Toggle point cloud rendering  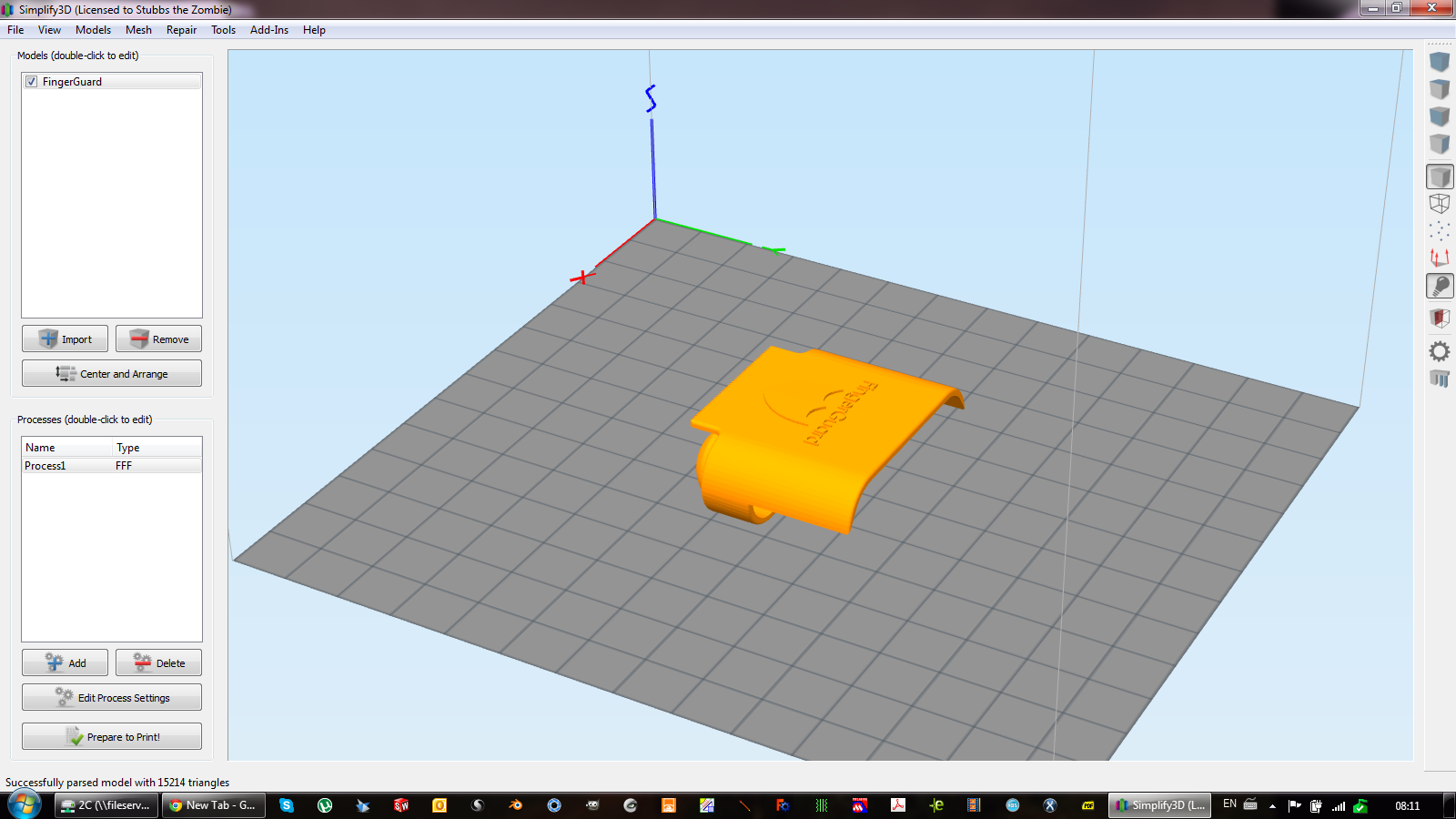1439,231
